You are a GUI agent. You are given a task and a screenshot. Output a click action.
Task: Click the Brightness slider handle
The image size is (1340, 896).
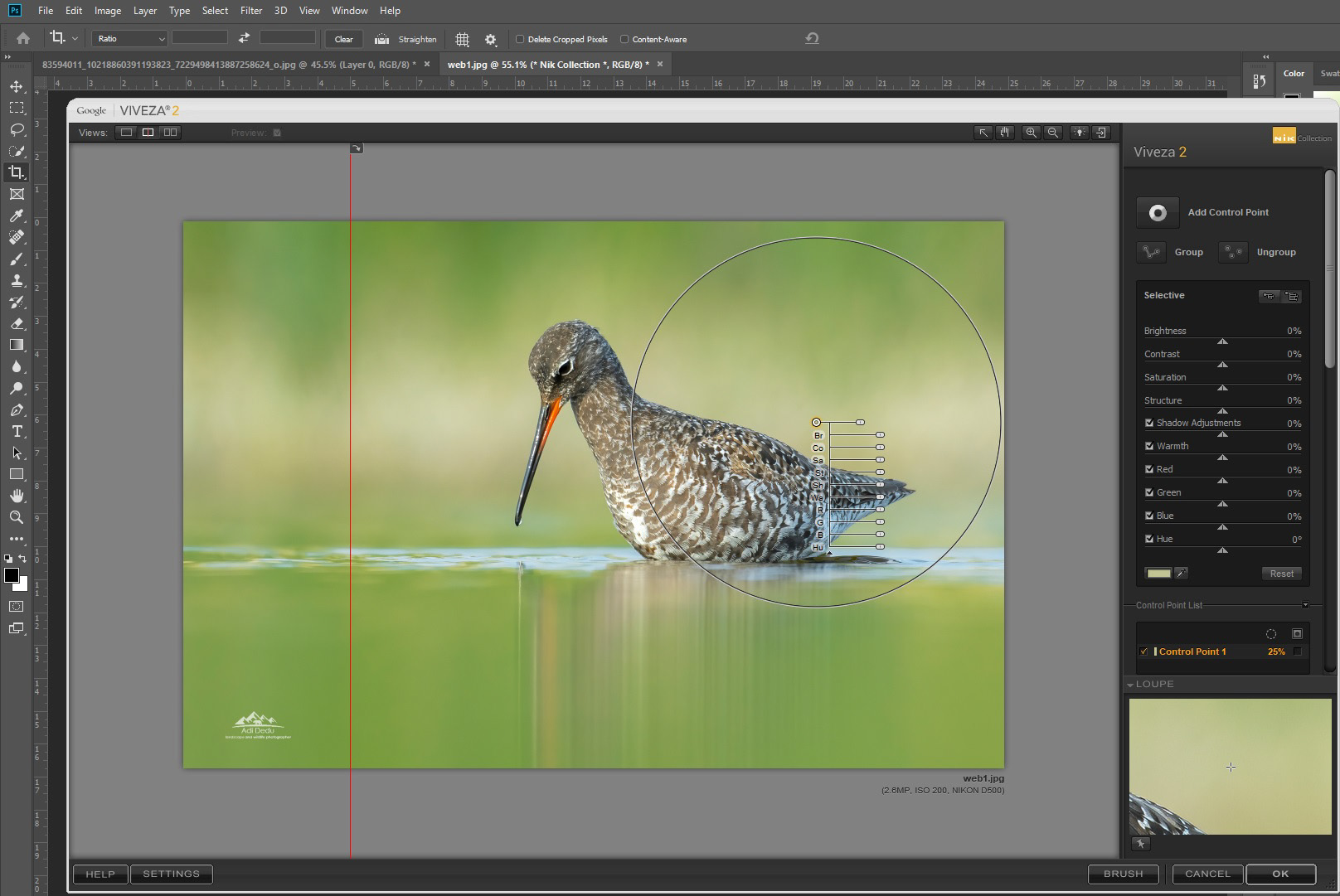coord(1222,341)
